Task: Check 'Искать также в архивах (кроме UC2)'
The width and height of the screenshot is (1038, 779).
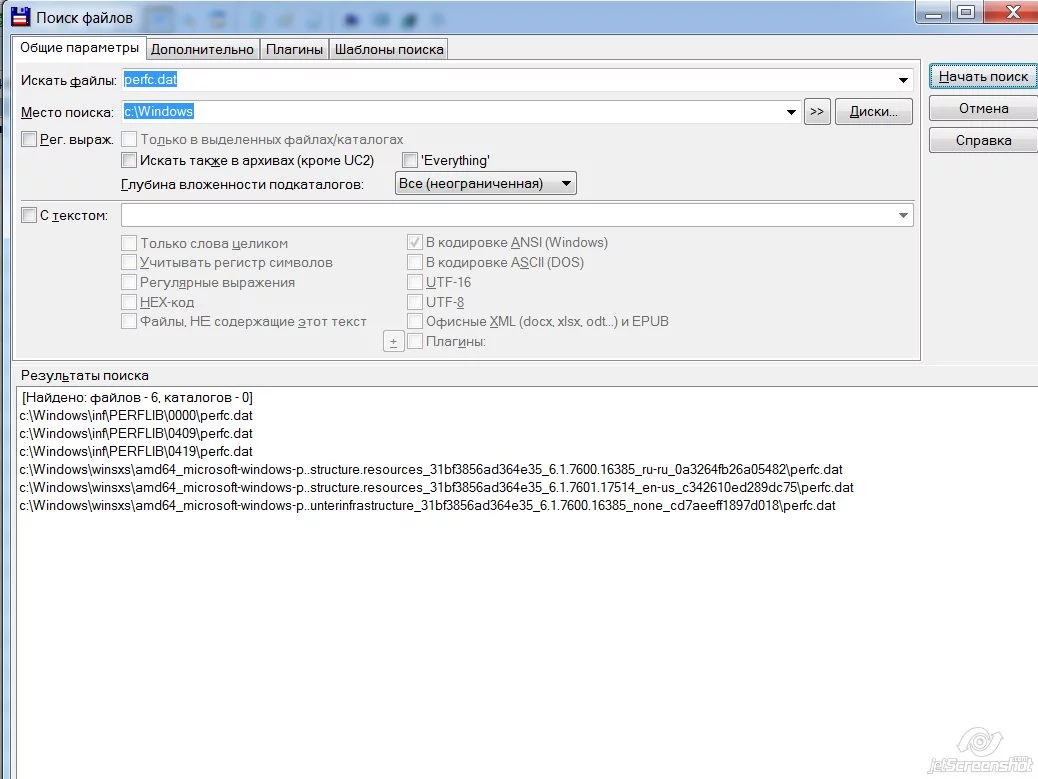Action: pyautogui.click(x=129, y=160)
